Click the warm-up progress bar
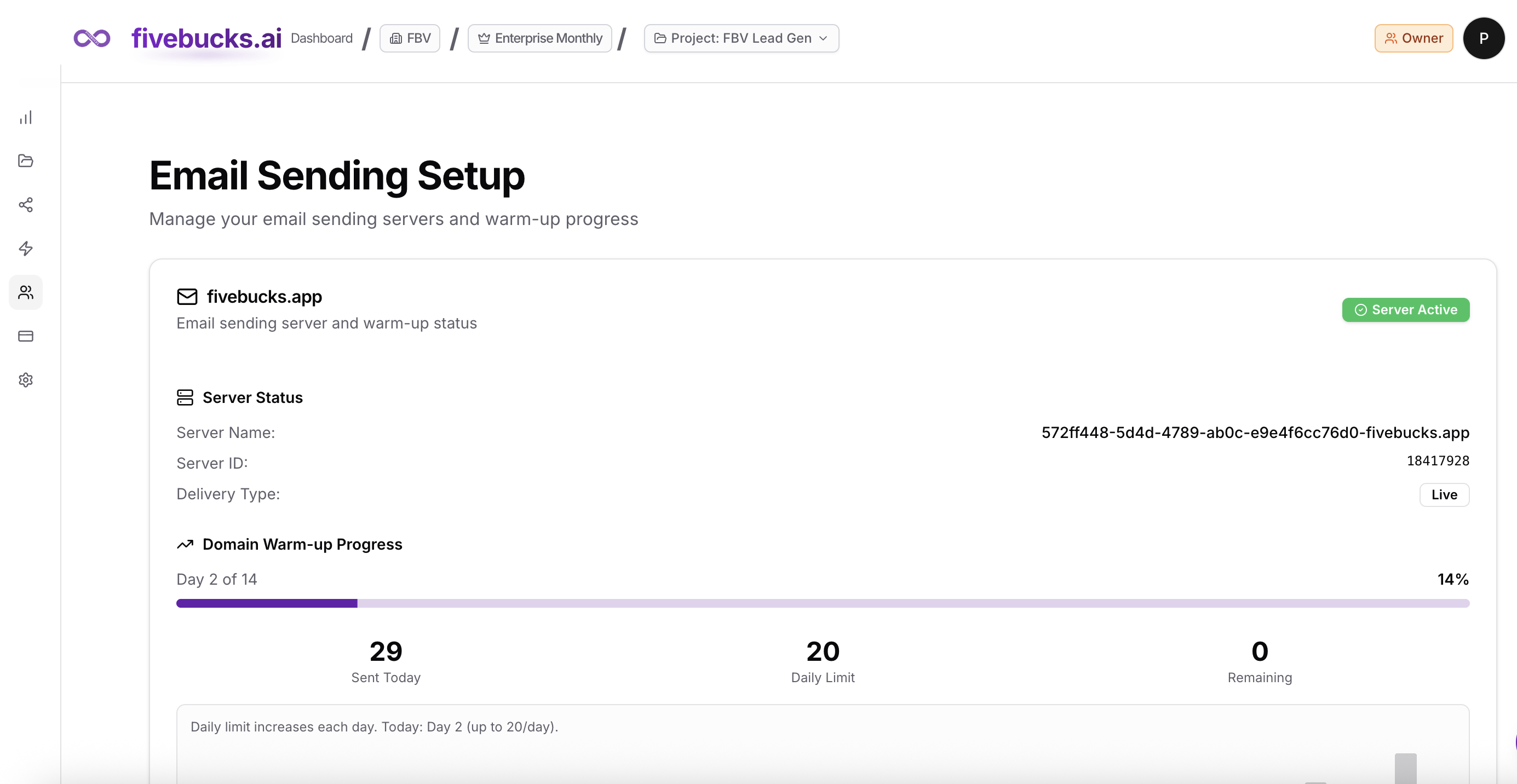The height and width of the screenshot is (784, 1517). point(822,603)
